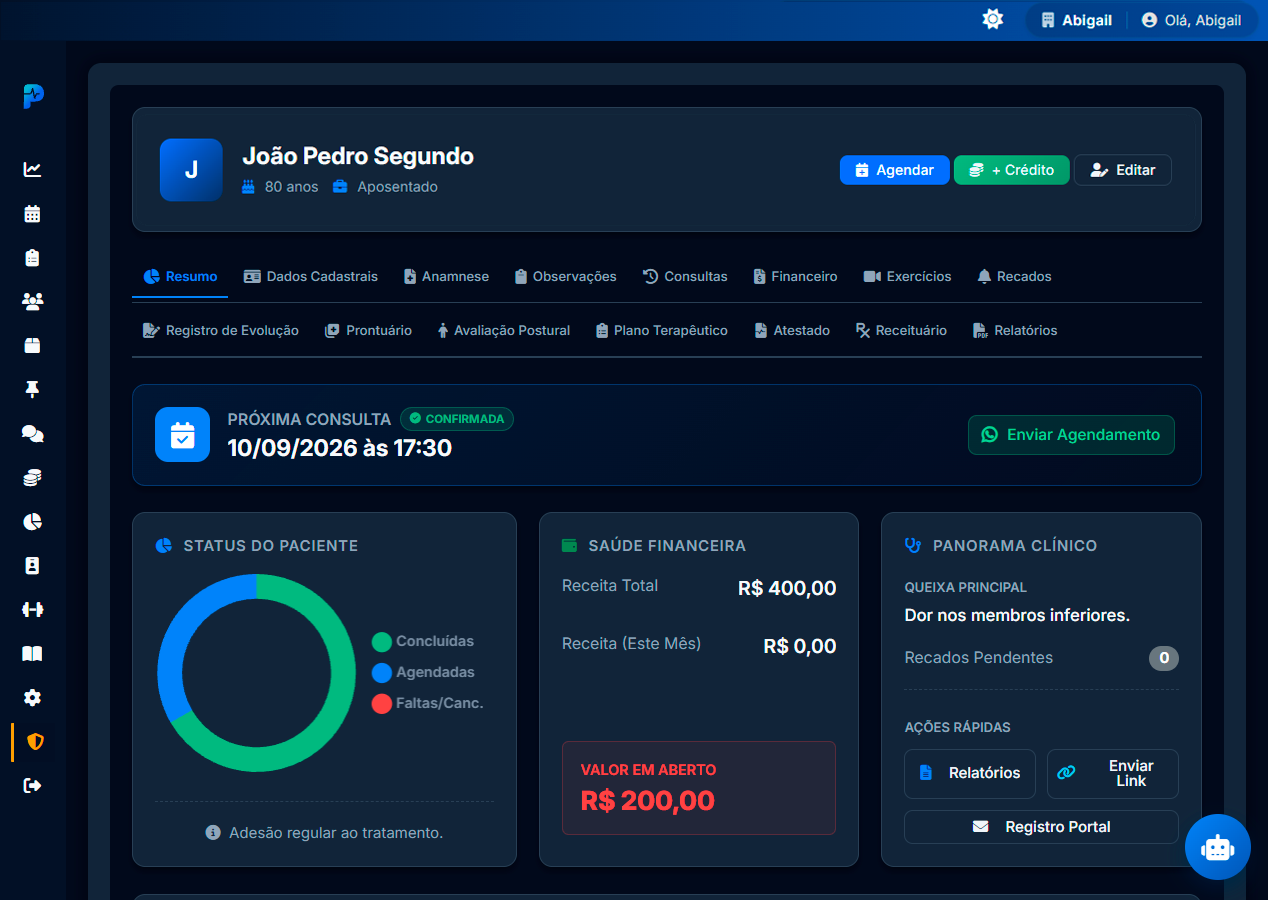Open the Exercícios tab

[908, 277]
